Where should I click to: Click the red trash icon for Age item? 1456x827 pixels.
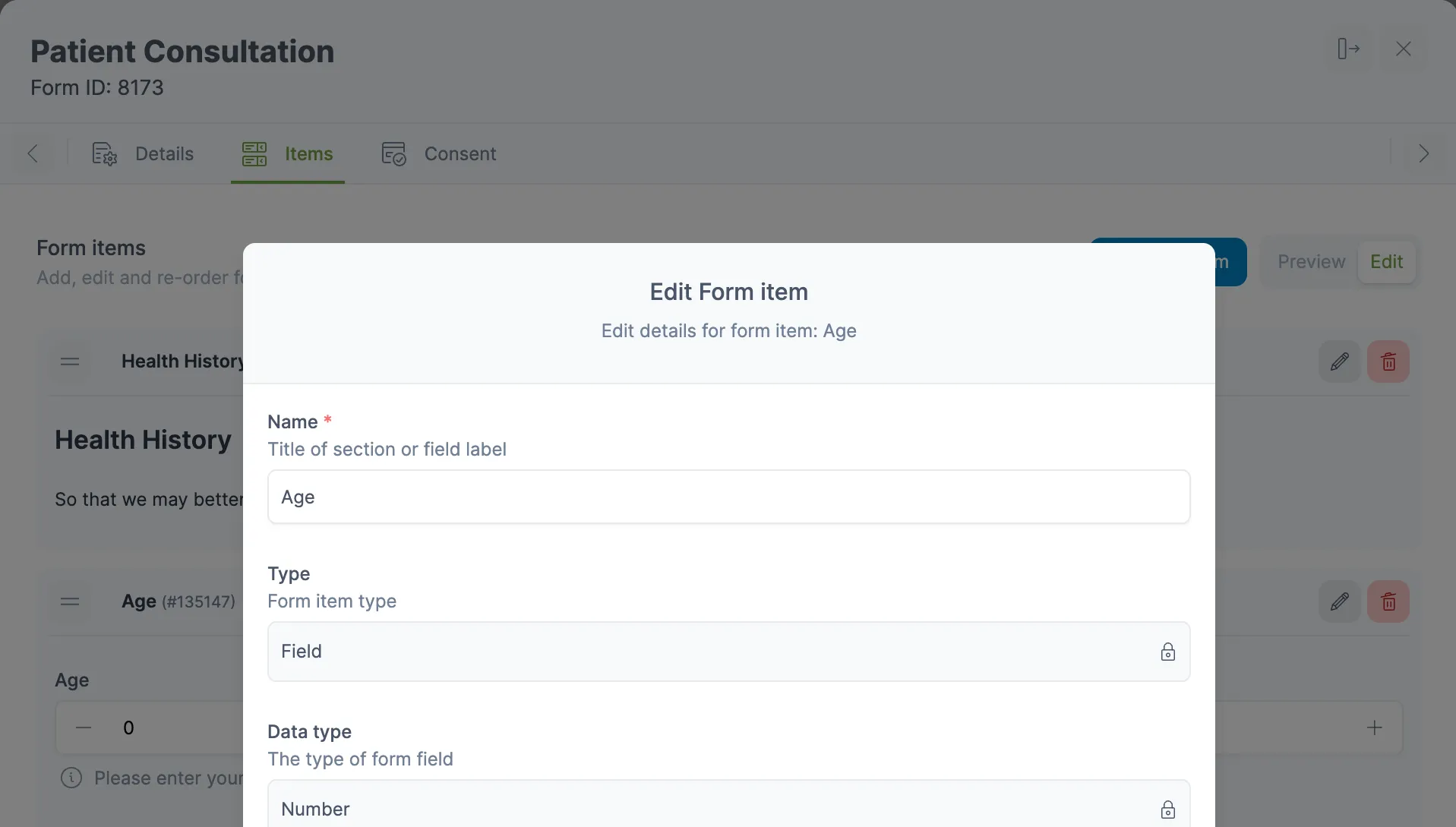(x=1388, y=601)
